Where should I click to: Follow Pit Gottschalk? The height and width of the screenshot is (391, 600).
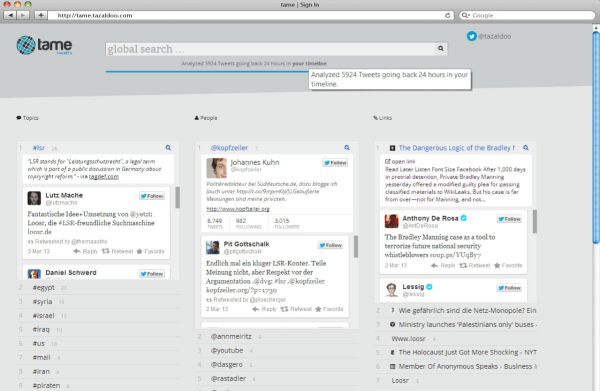pyautogui.click(x=331, y=245)
